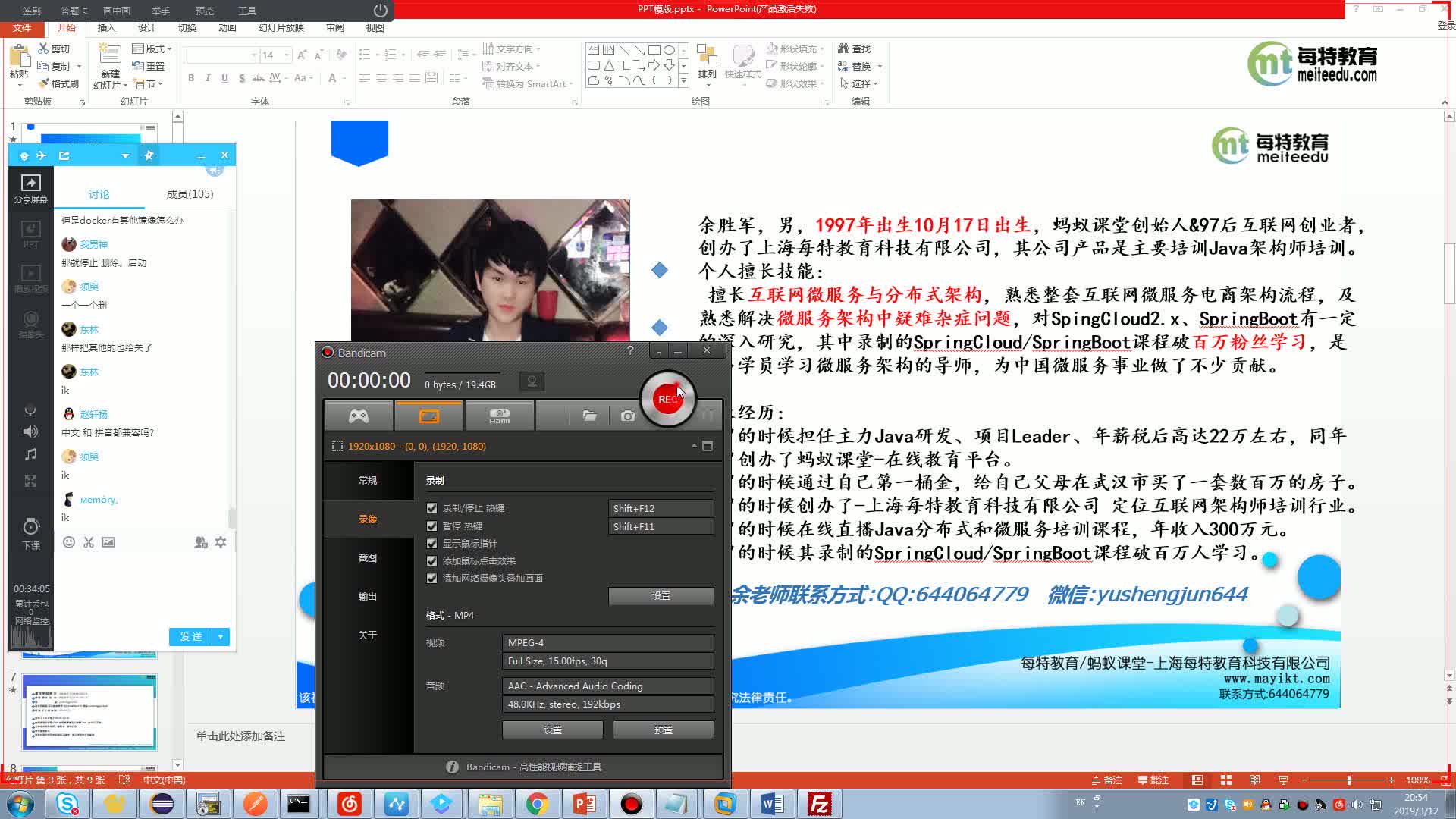Image resolution: width=1456 pixels, height=819 pixels.
Task: Collapse Bandicam area bar up arrow
Action: click(694, 446)
